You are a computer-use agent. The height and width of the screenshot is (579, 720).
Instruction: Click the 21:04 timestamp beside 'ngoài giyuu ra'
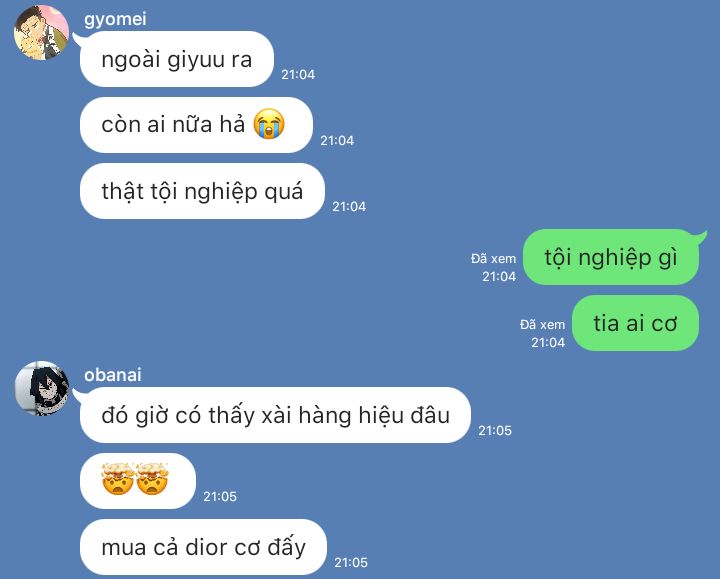pos(298,74)
